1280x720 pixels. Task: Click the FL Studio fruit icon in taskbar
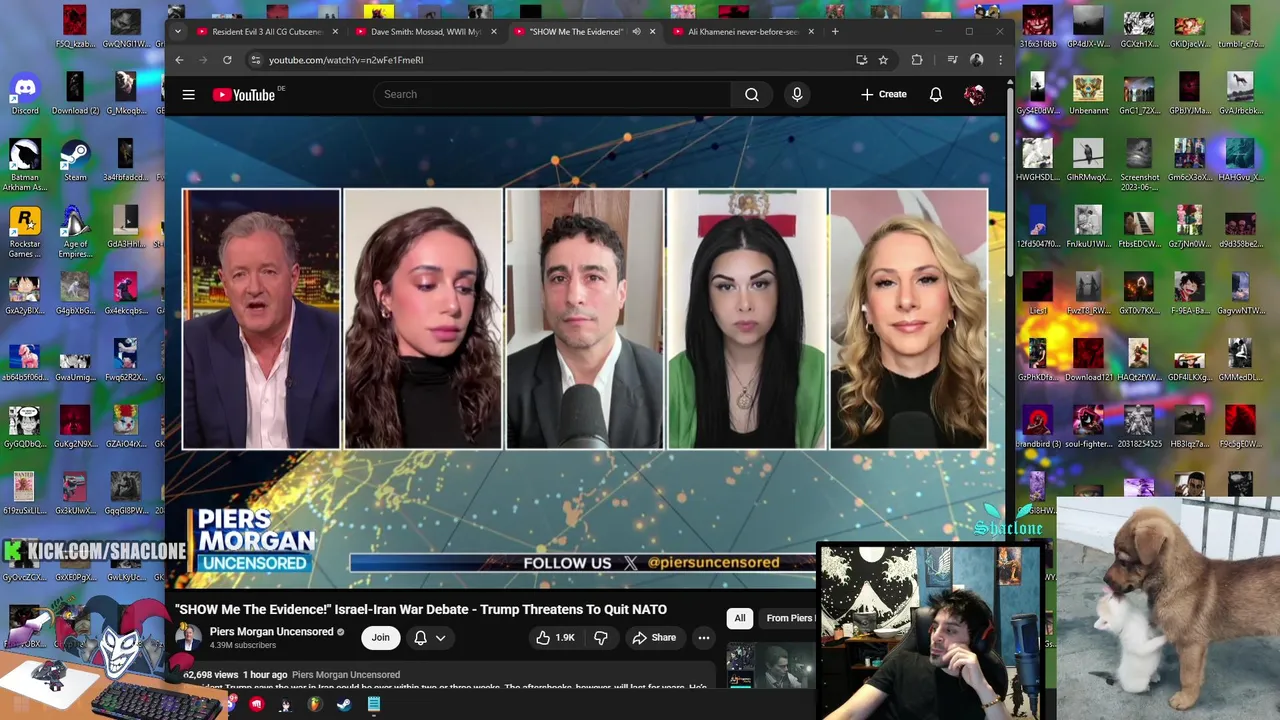click(314, 704)
